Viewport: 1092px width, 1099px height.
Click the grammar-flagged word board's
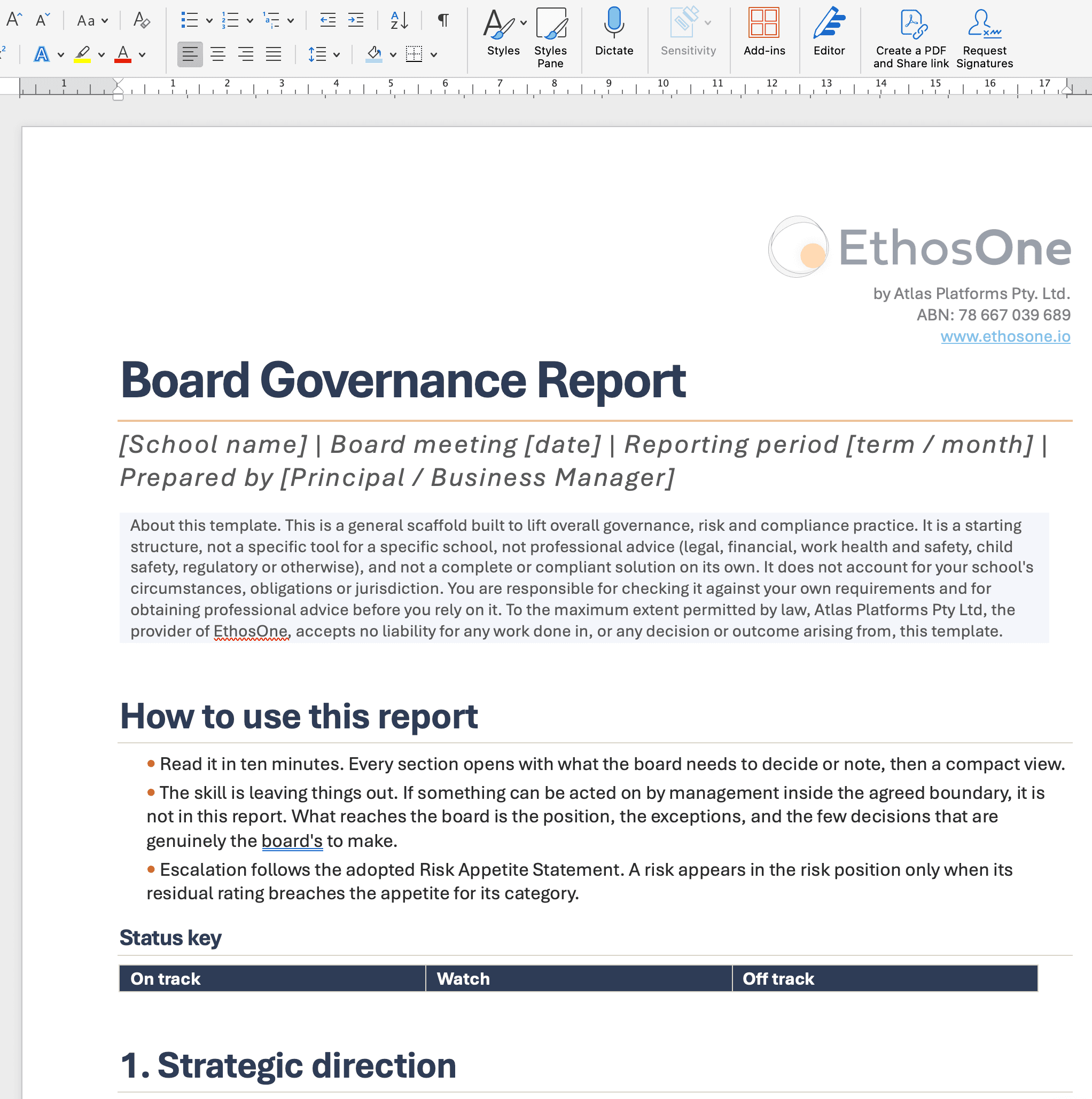coord(292,841)
